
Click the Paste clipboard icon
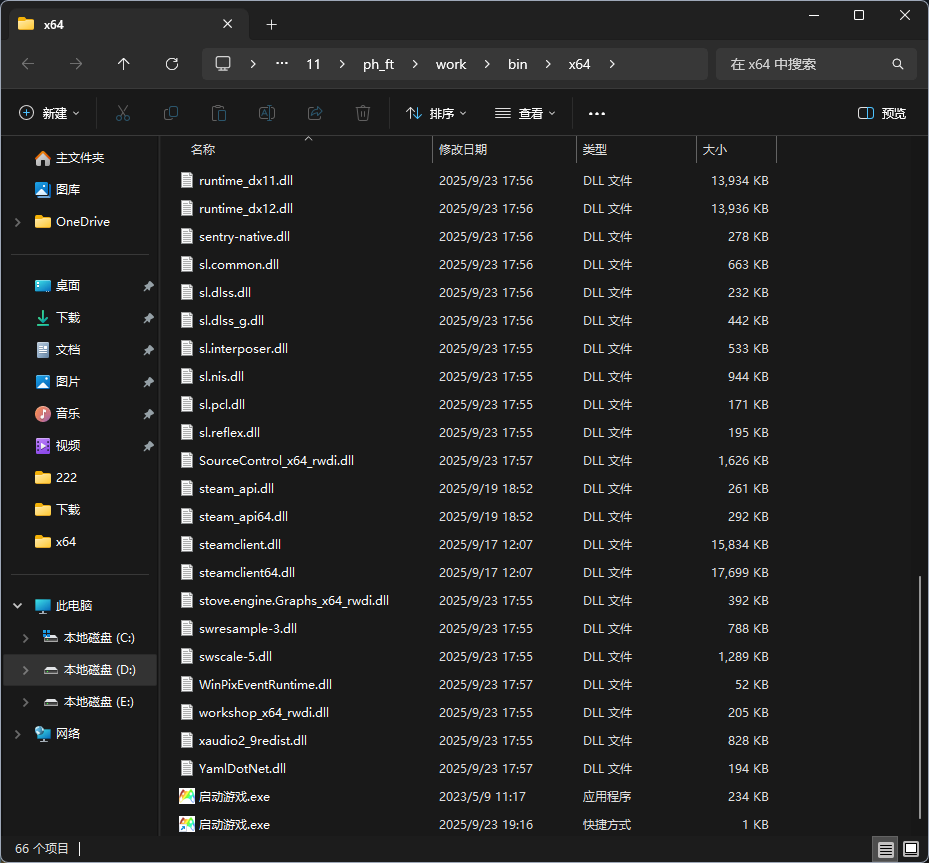point(219,113)
